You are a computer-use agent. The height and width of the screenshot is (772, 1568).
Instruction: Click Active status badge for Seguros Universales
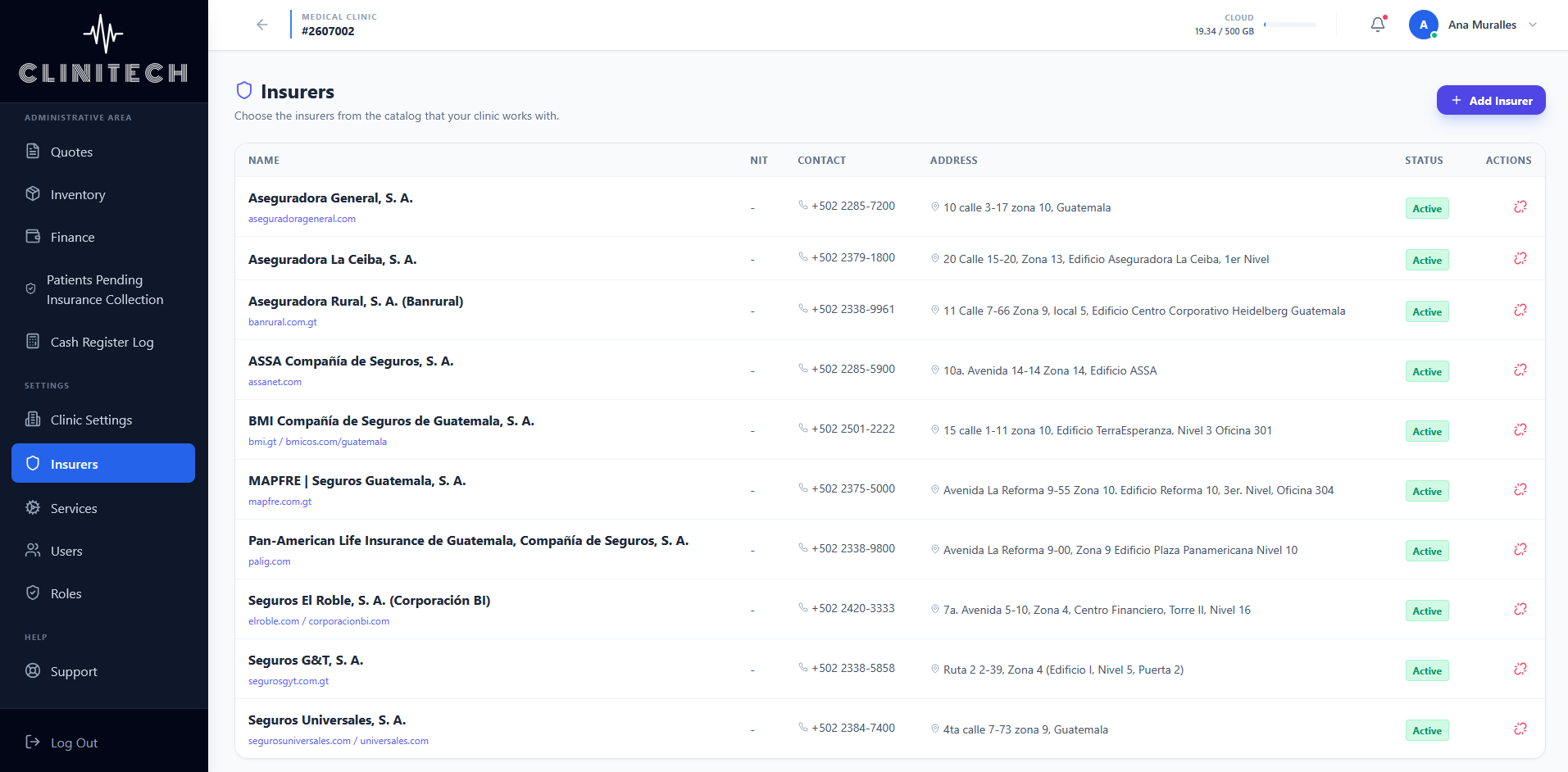coord(1427,730)
